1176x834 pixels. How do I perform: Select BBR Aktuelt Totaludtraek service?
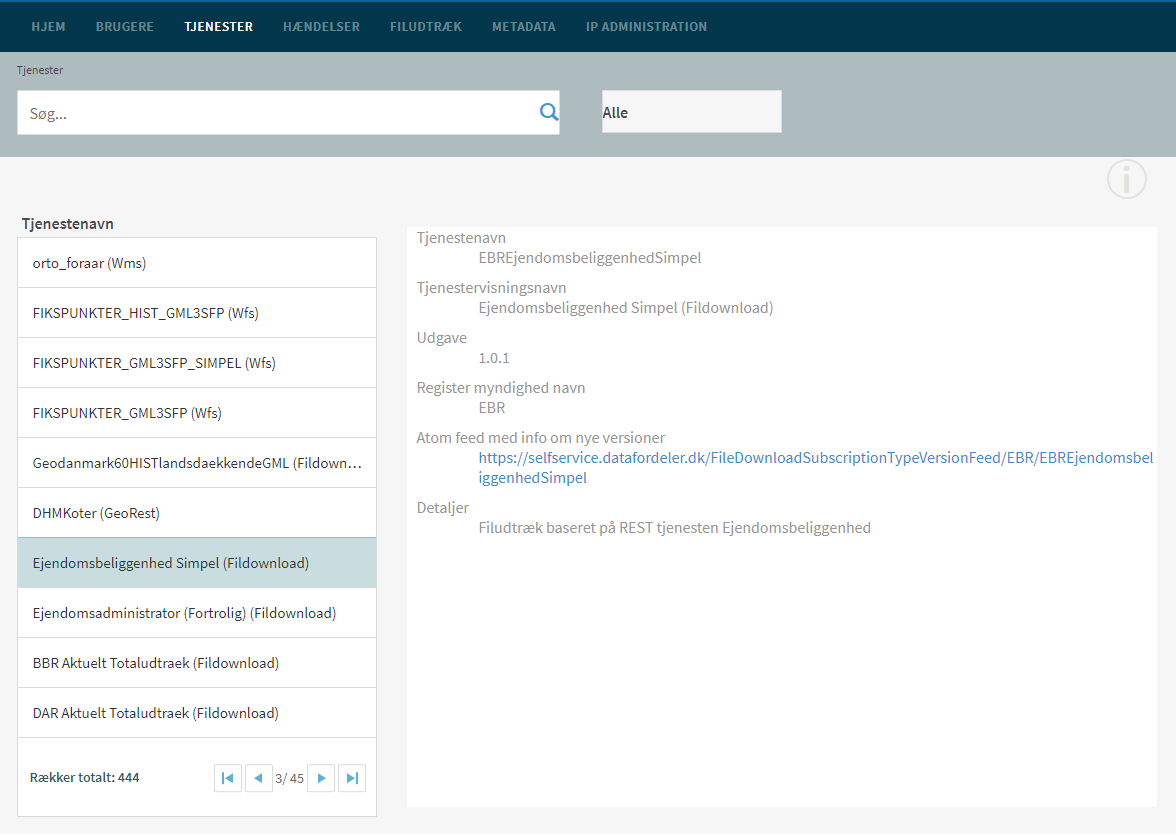(x=197, y=663)
